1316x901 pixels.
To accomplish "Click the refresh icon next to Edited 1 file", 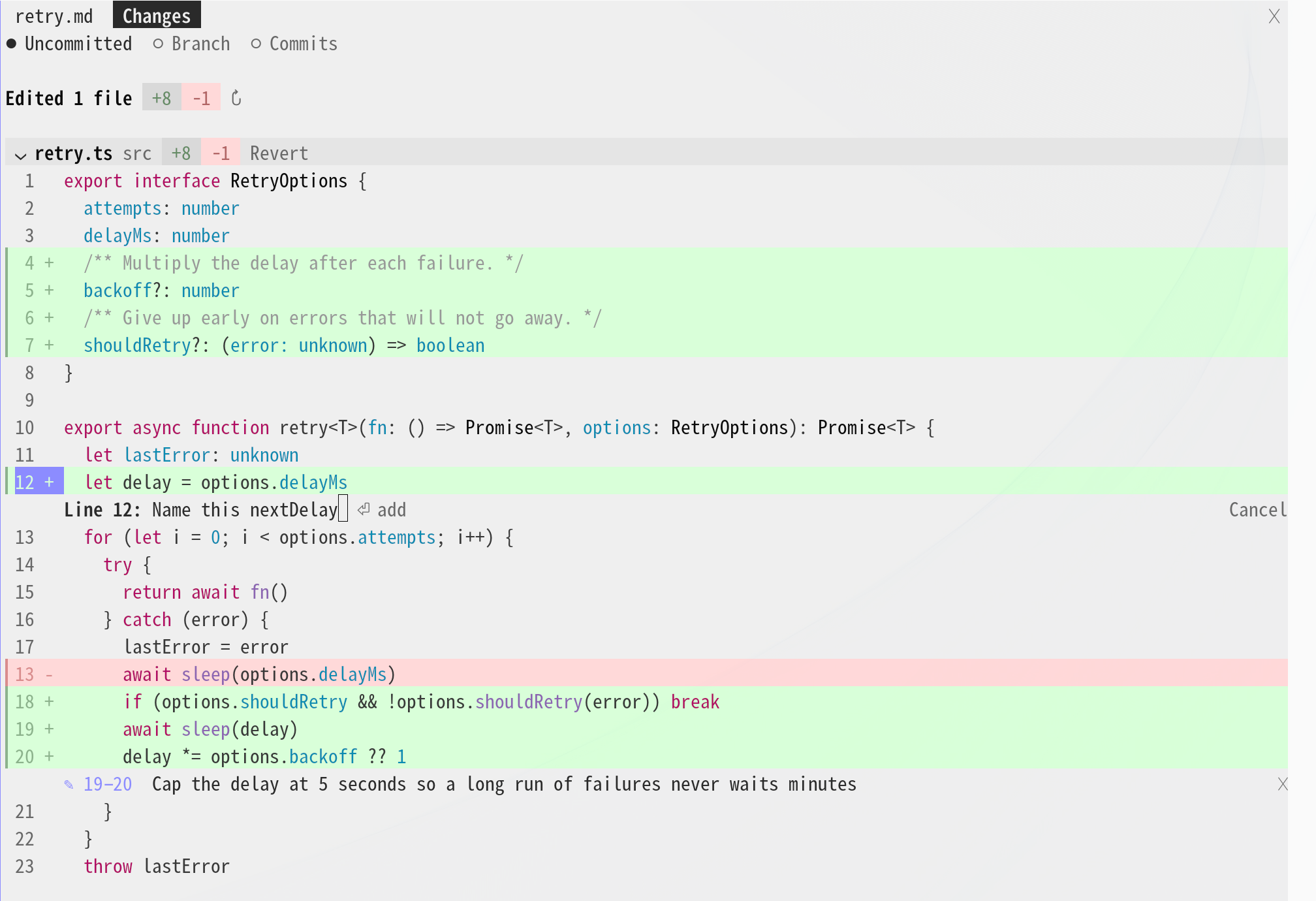I will (x=236, y=98).
